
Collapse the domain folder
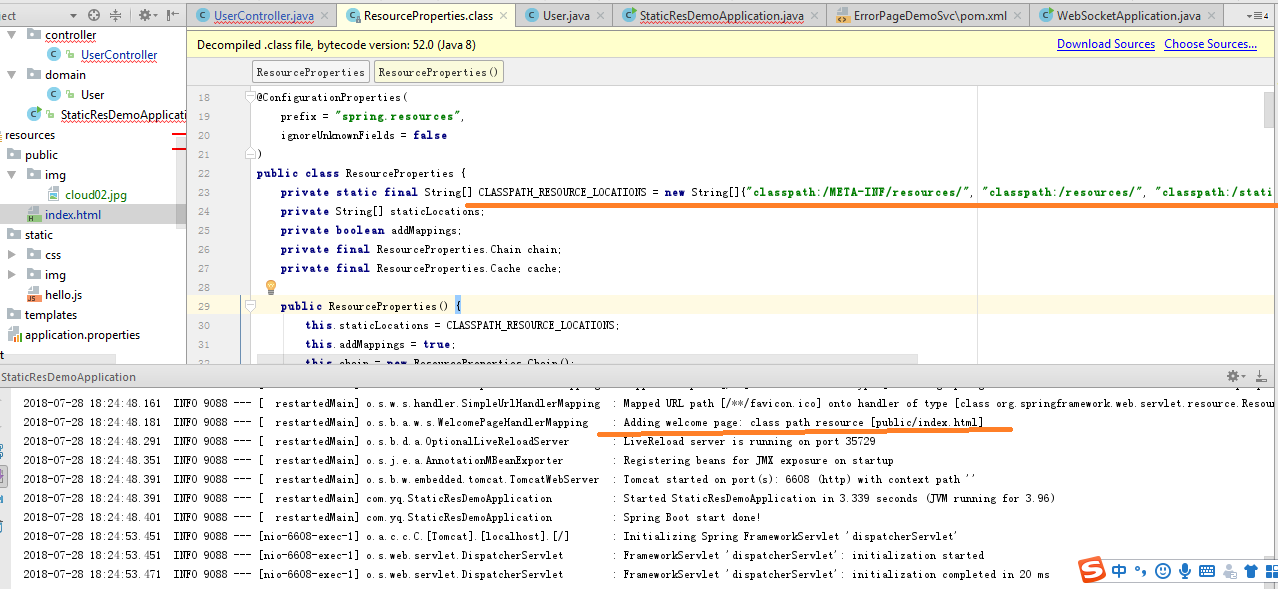point(12,75)
